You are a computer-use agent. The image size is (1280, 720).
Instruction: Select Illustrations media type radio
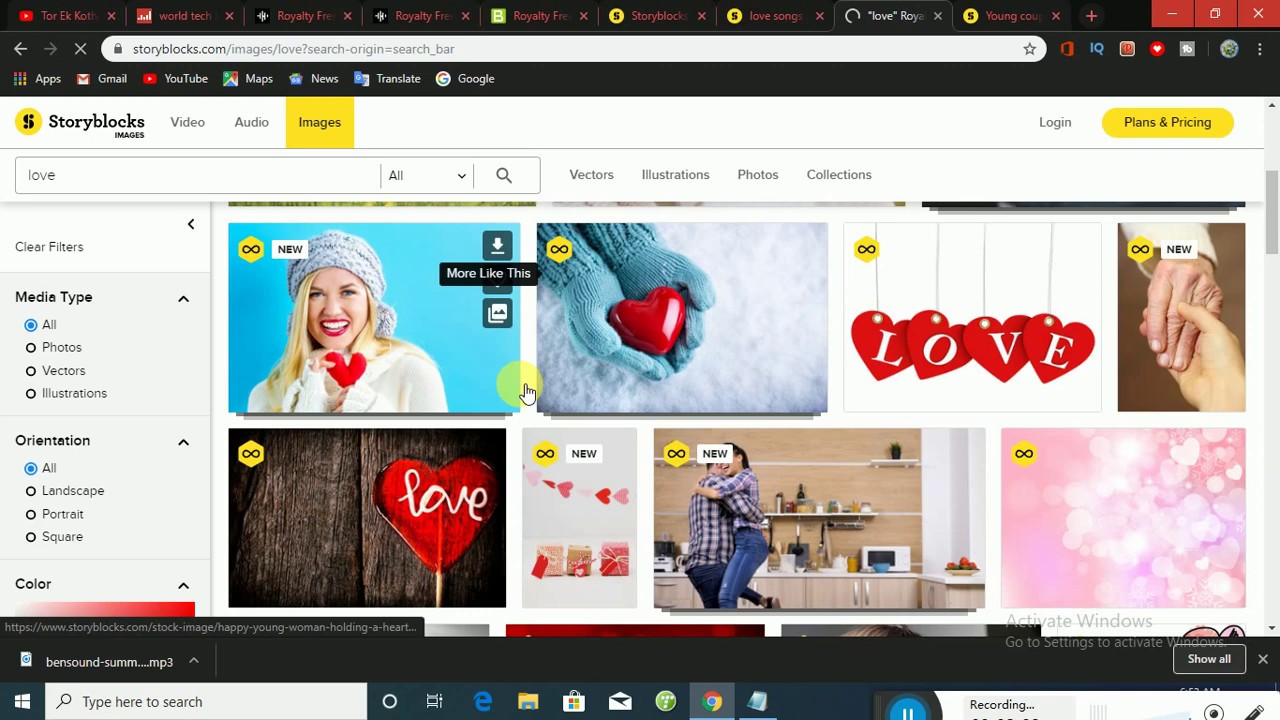(x=31, y=394)
